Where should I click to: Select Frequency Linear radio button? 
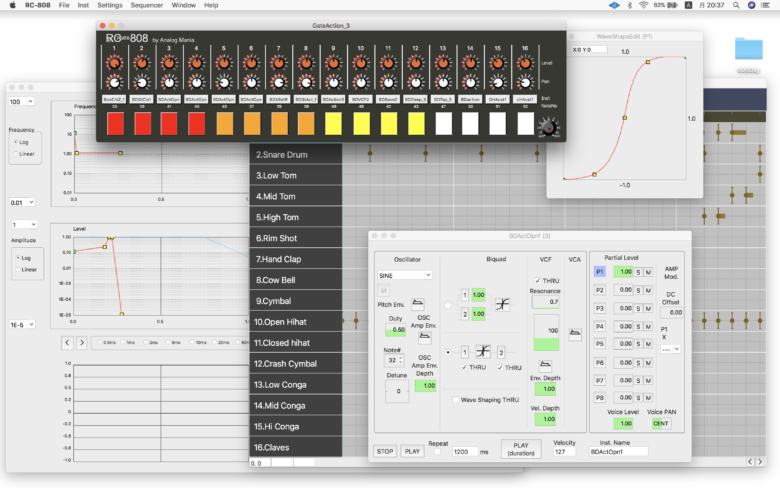click(x=16, y=154)
